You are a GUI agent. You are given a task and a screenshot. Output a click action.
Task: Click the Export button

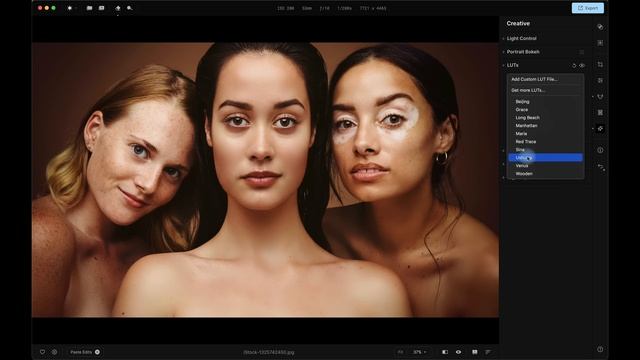coord(587,8)
